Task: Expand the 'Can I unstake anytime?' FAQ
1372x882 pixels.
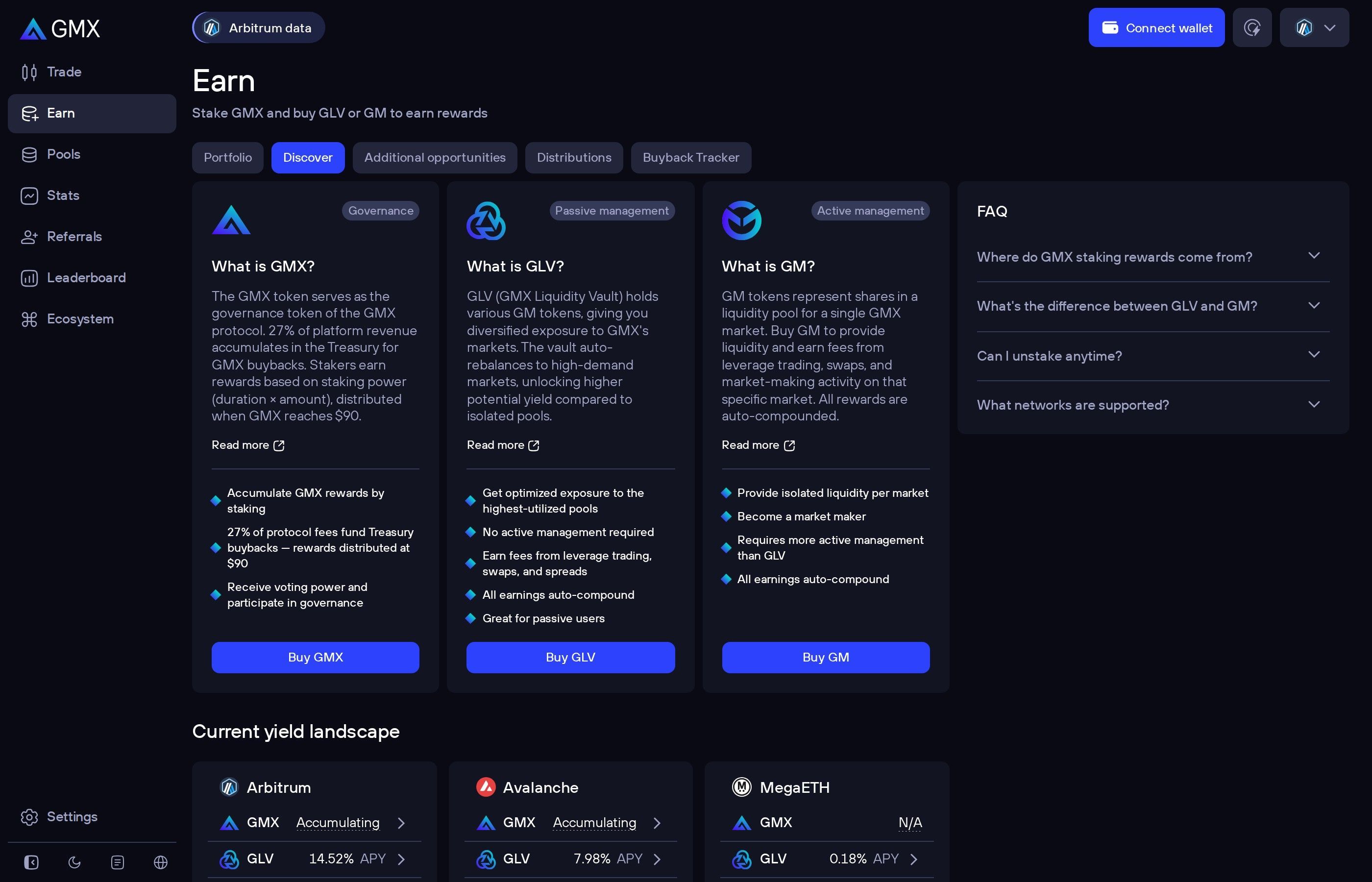Action: (x=1152, y=356)
